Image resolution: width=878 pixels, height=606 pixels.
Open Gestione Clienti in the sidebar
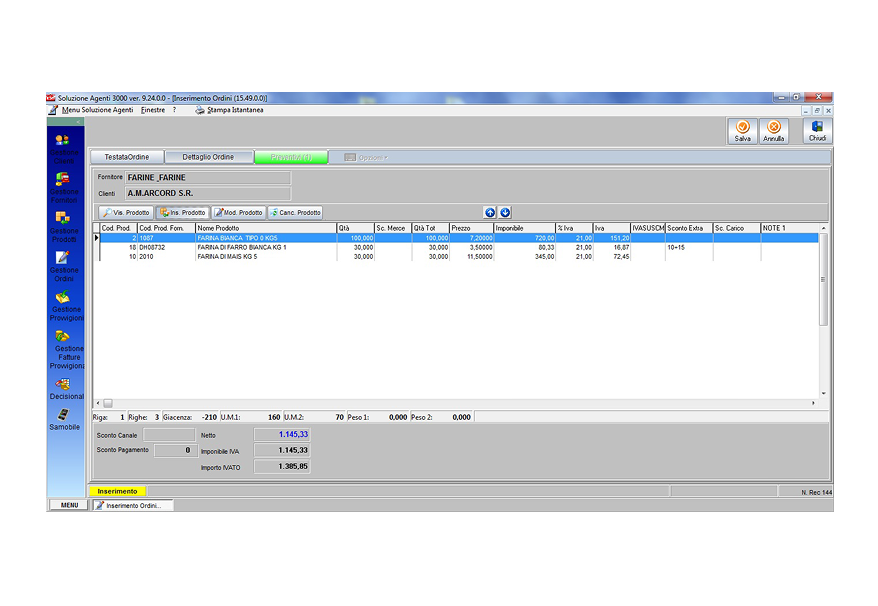point(63,141)
